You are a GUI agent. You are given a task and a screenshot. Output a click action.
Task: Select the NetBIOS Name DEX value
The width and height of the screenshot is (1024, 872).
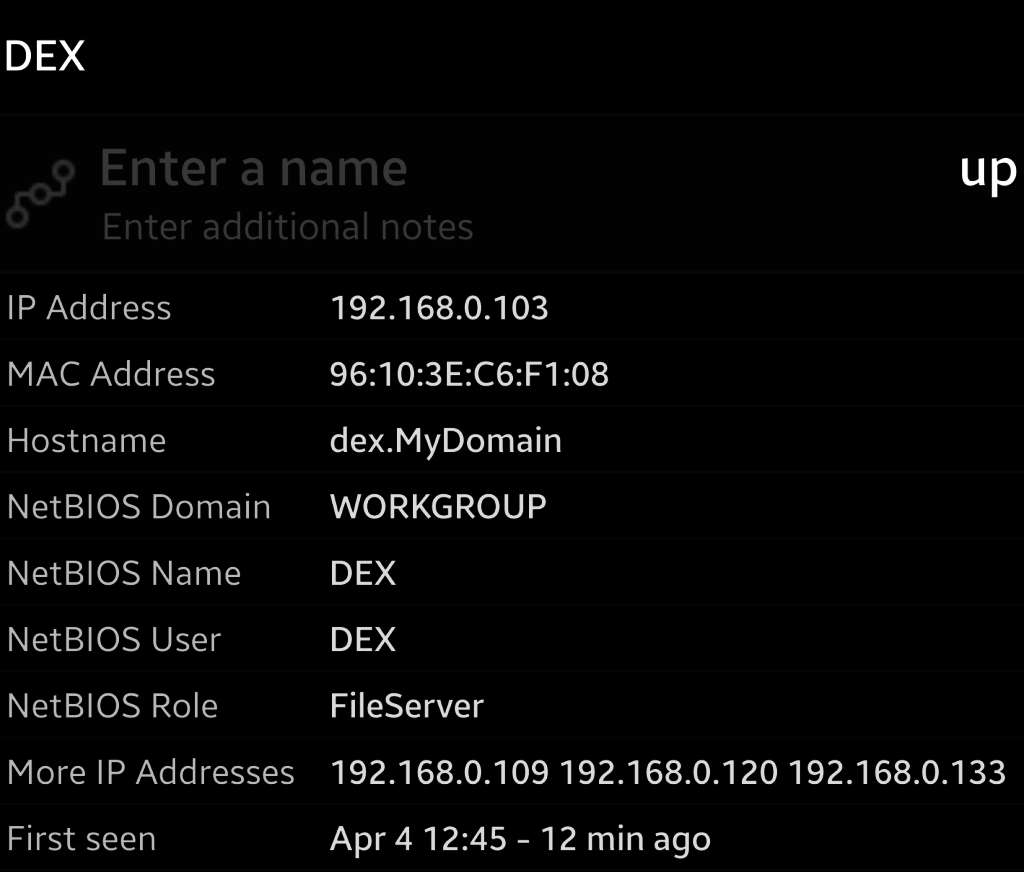tap(363, 573)
